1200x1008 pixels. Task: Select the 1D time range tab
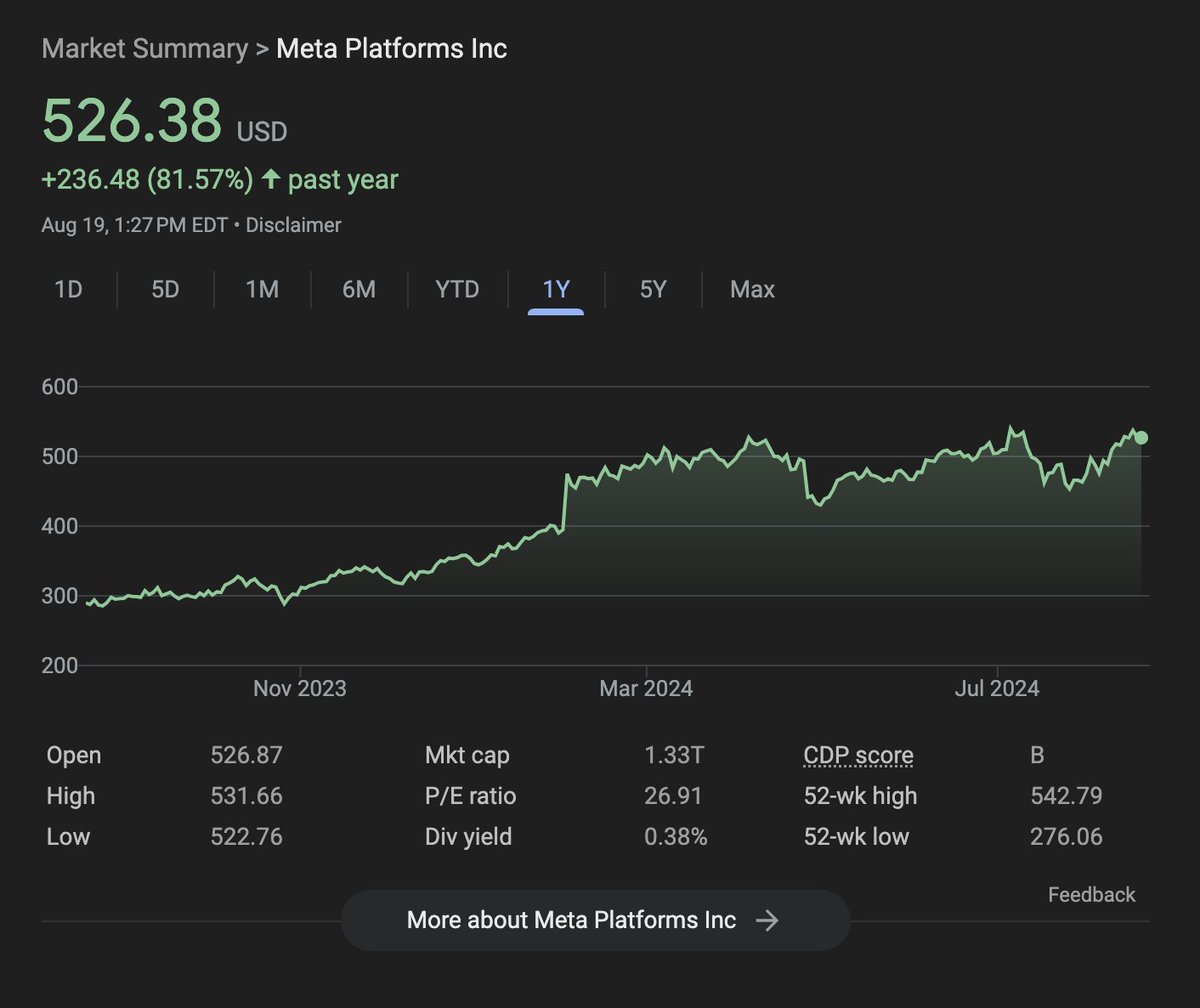tap(68, 290)
